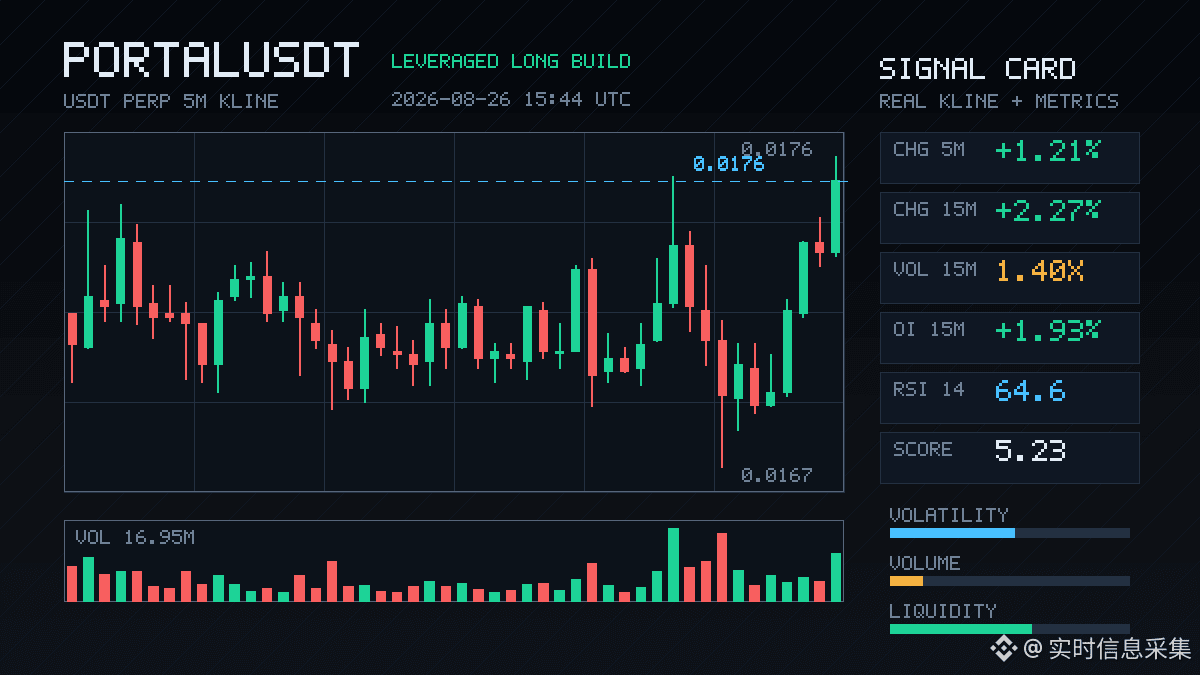Click the last green candle on the chart

coord(836,206)
